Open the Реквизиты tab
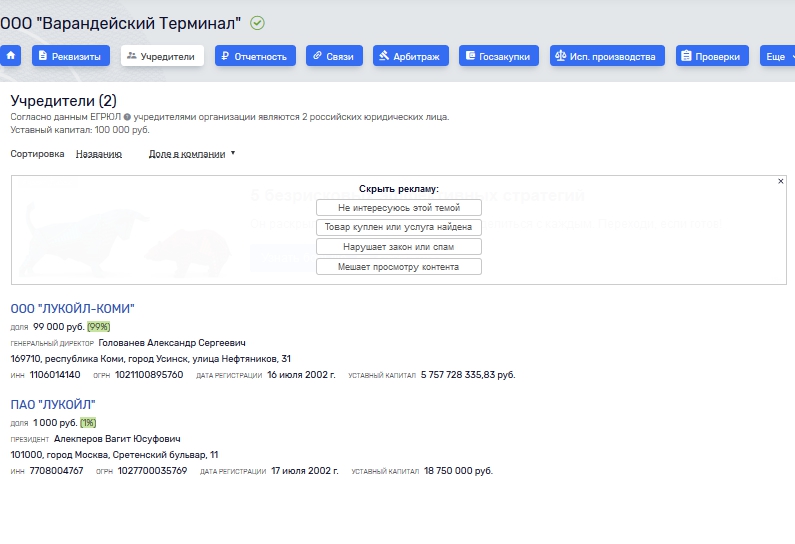795x544 pixels. [x=70, y=56]
